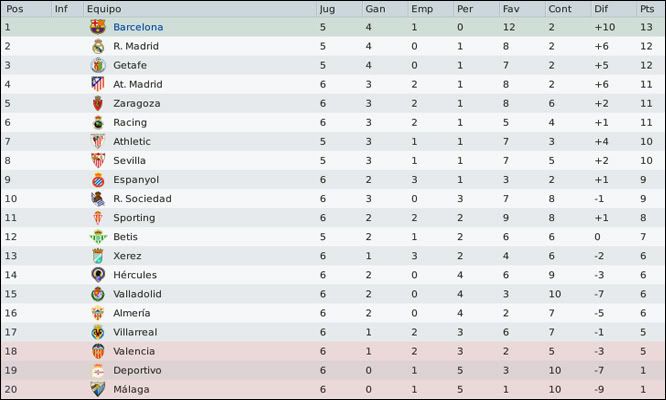Sort the table by Pts column header
666x400 pixels.
tap(647, 9)
